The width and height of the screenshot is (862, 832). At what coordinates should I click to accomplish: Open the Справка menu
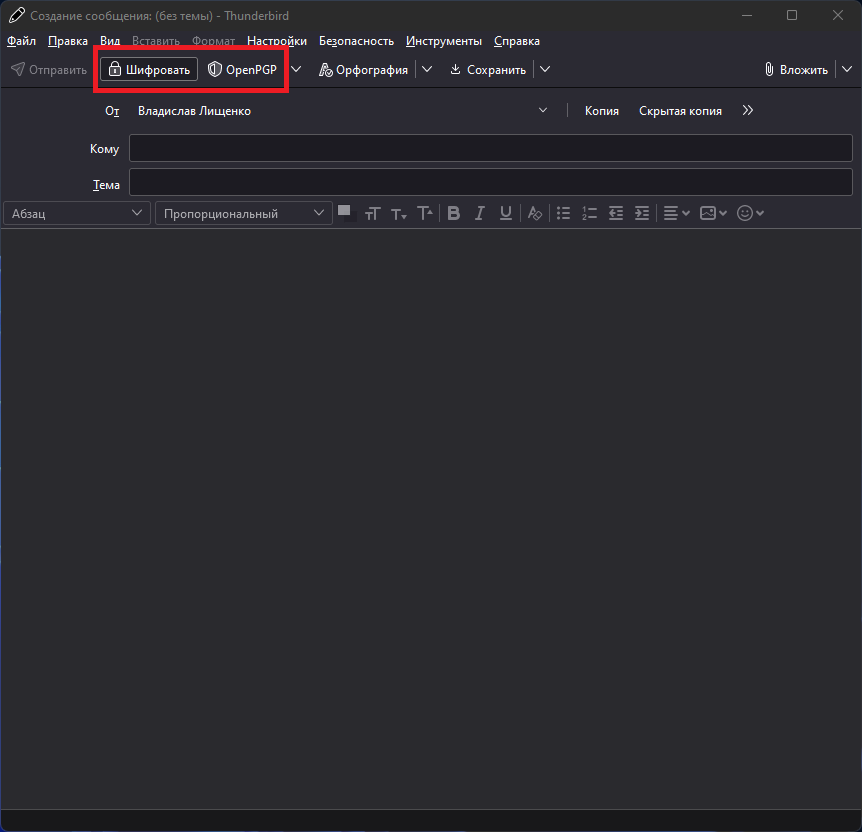517,41
